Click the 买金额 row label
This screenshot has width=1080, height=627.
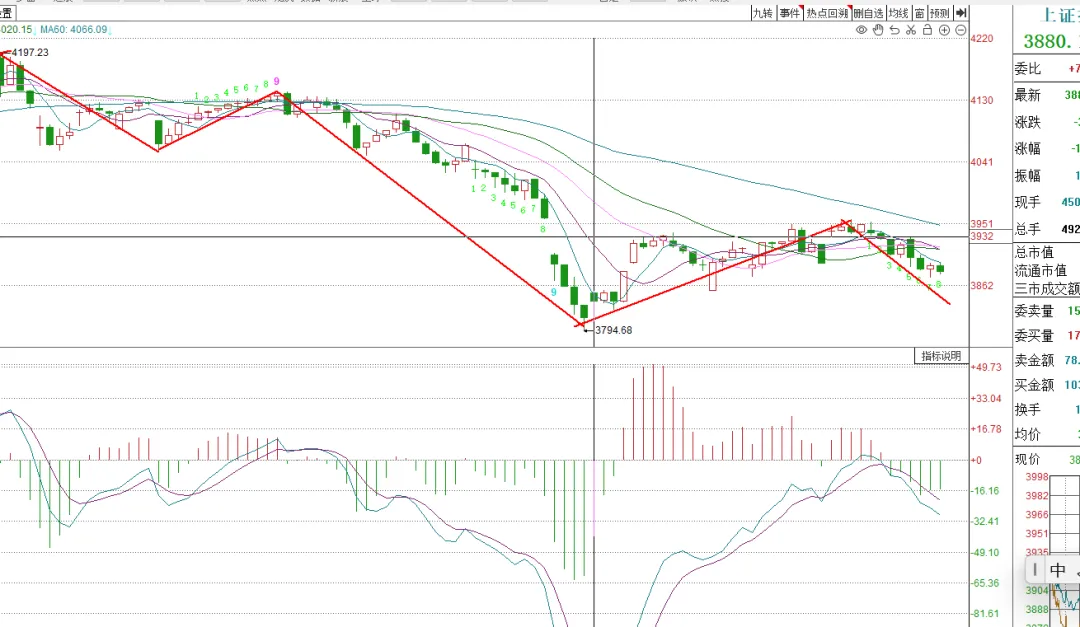[1035, 385]
